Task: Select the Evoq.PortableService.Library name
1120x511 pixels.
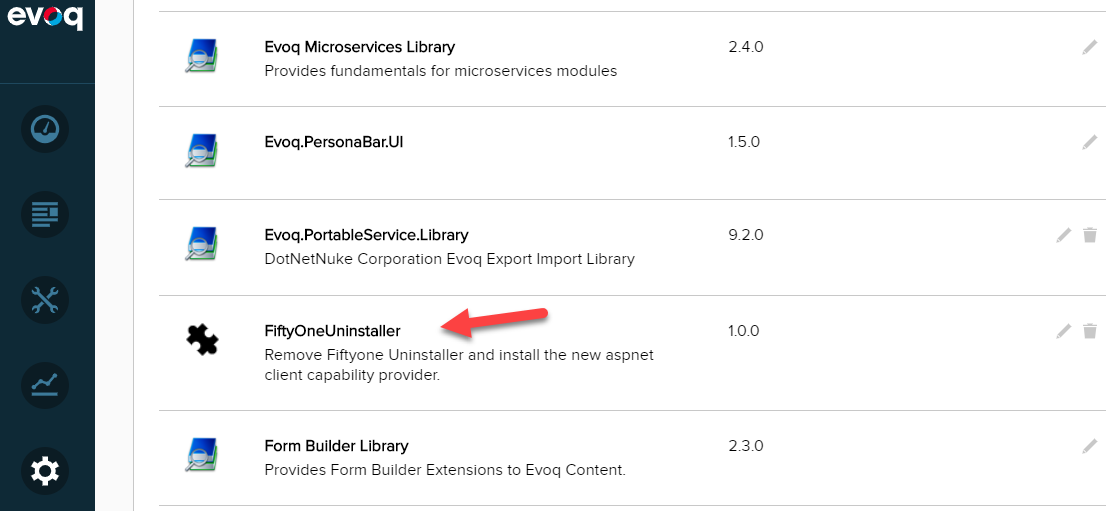Action: pyautogui.click(x=366, y=234)
